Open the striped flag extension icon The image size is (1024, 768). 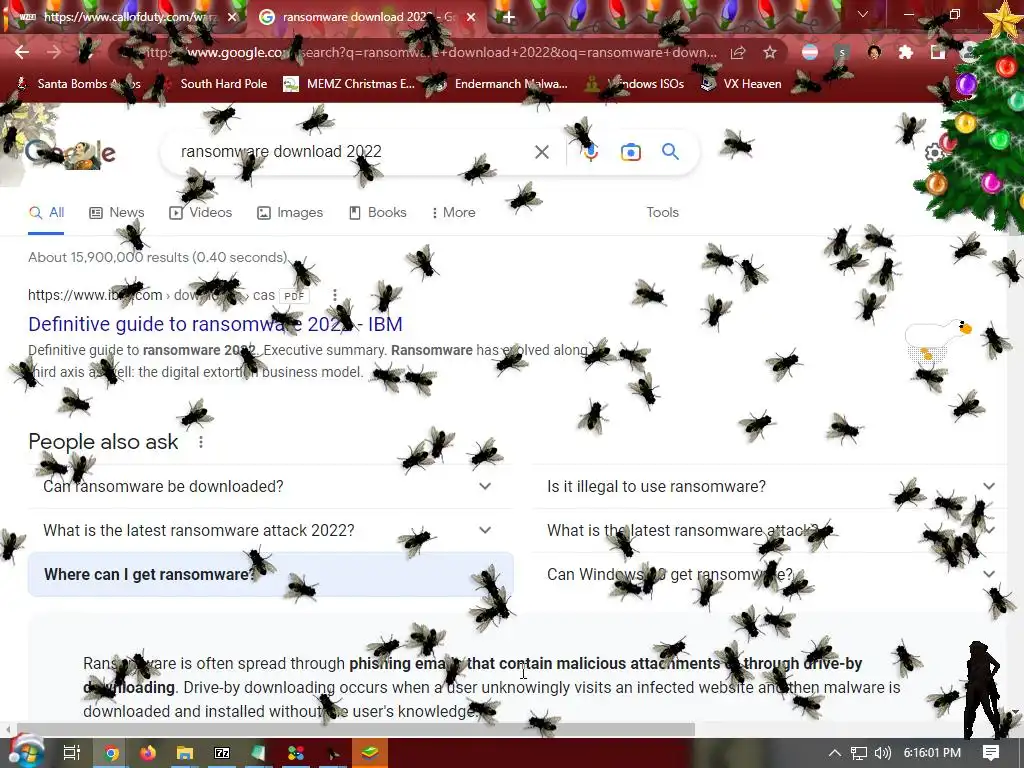click(810, 52)
